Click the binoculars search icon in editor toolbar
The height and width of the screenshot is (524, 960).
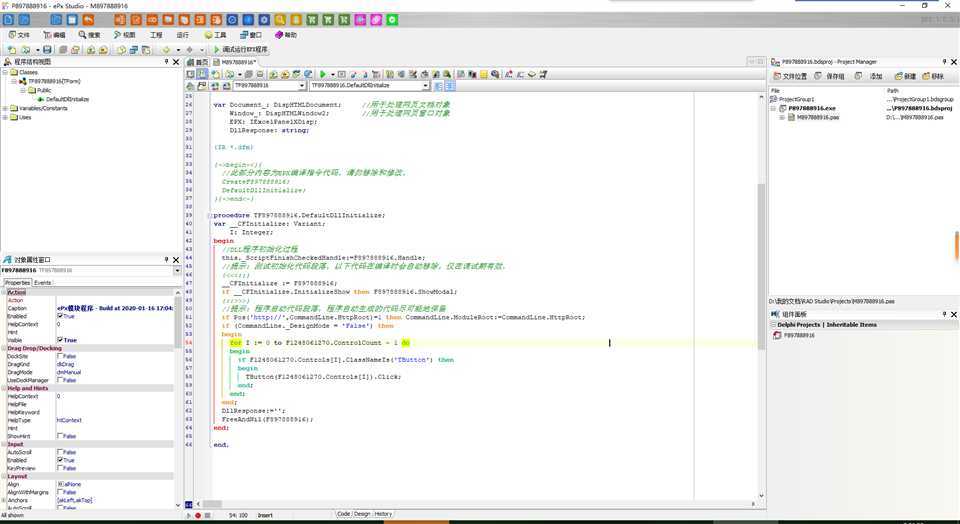click(447, 74)
